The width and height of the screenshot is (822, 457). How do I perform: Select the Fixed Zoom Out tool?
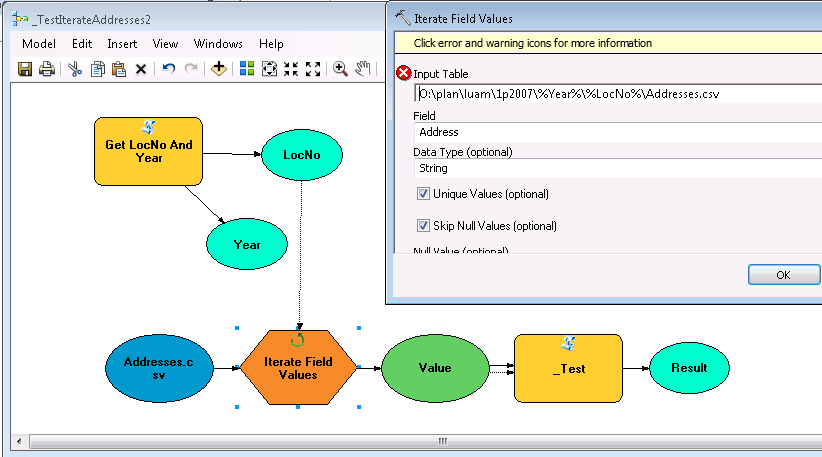[313, 69]
